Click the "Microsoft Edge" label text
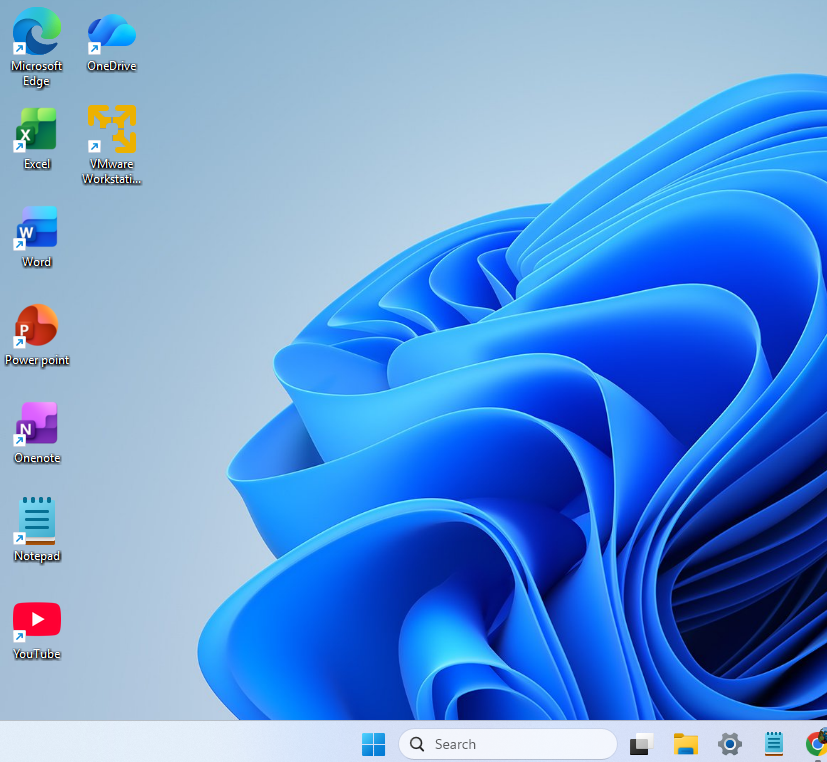Screen dimensions: 827x762 point(36,73)
